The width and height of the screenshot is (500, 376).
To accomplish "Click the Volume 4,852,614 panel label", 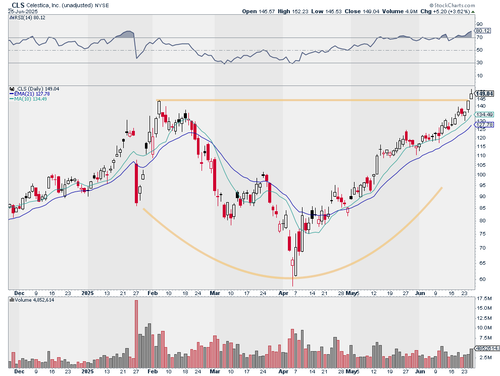I will pyautogui.click(x=33, y=300).
